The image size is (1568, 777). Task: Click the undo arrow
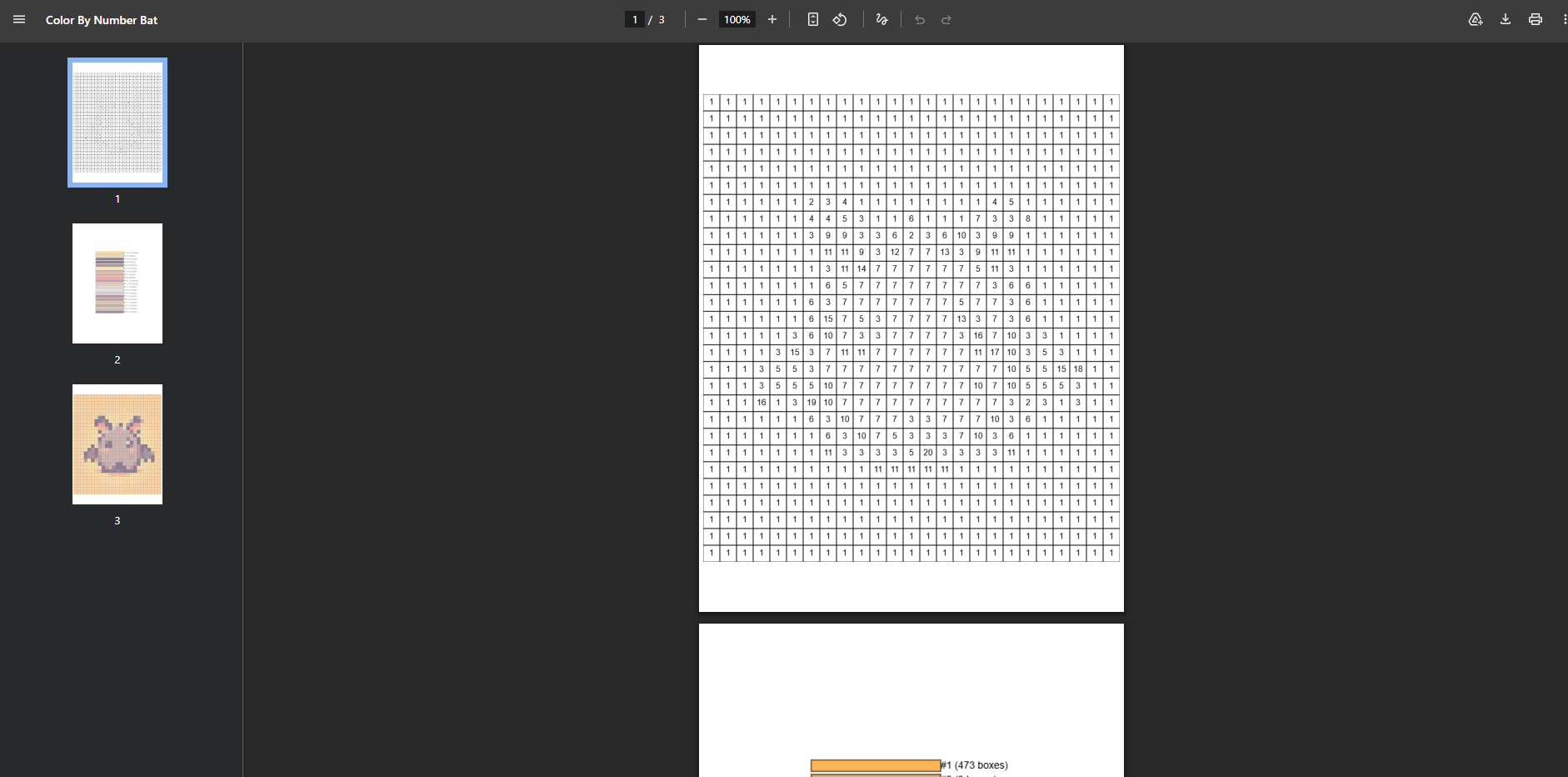(x=920, y=20)
